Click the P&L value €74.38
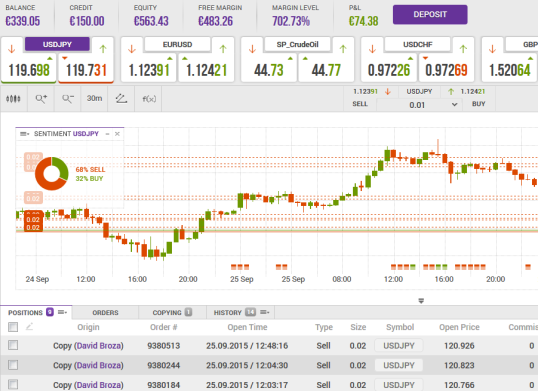 (x=363, y=21)
